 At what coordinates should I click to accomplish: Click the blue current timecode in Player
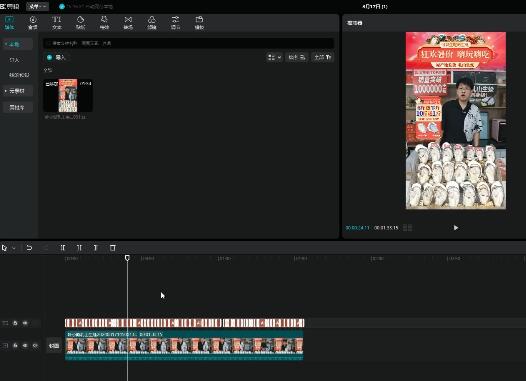tap(357, 228)
